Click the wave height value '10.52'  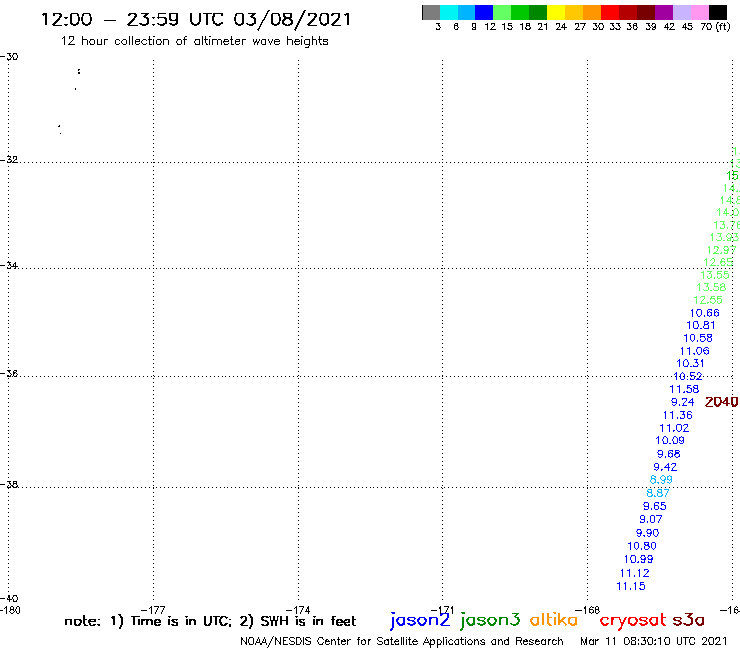point(688,376)
